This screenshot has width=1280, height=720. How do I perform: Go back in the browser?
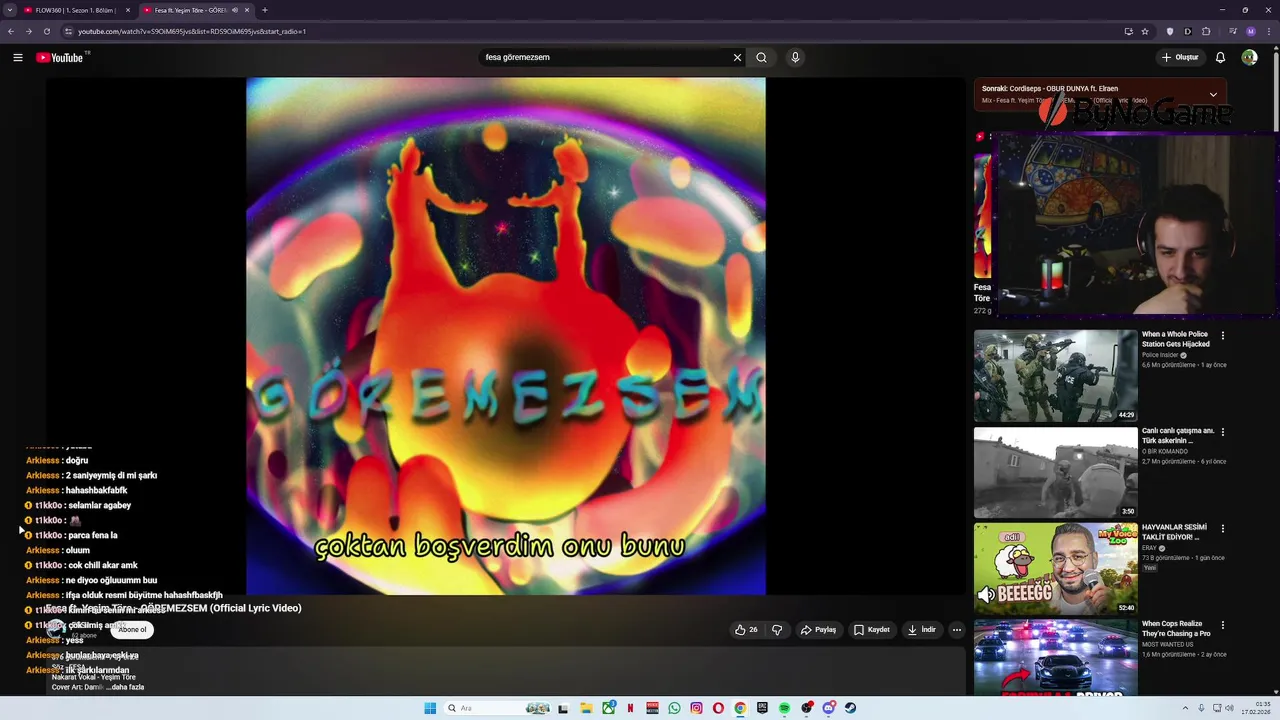[11, 31]
